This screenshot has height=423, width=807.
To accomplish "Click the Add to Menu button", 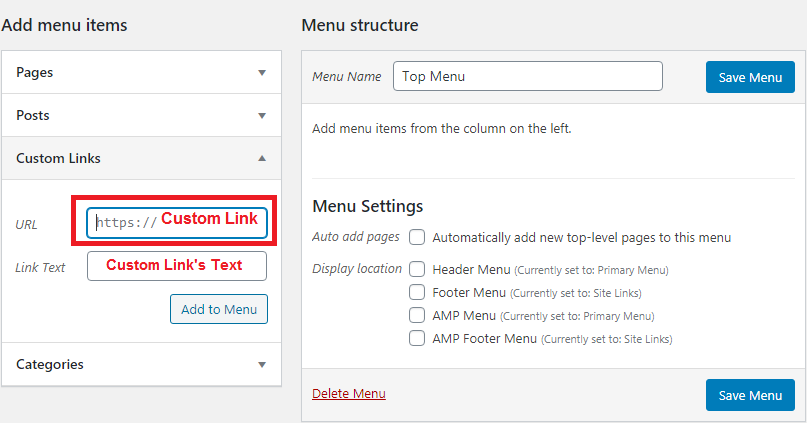I will click(219, 309).
